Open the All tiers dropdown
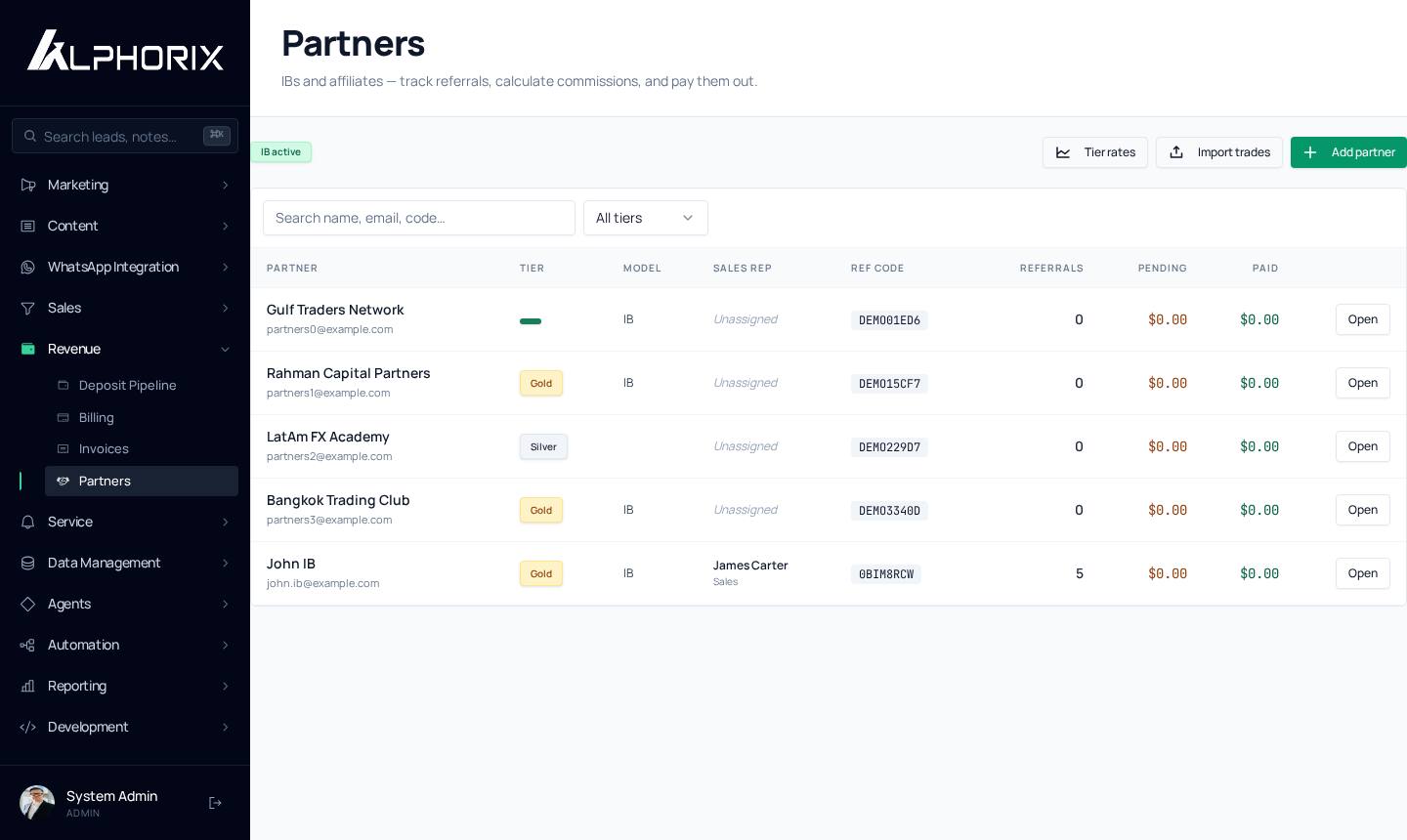Screen dimensions: 1407x840 coord(646,218)
